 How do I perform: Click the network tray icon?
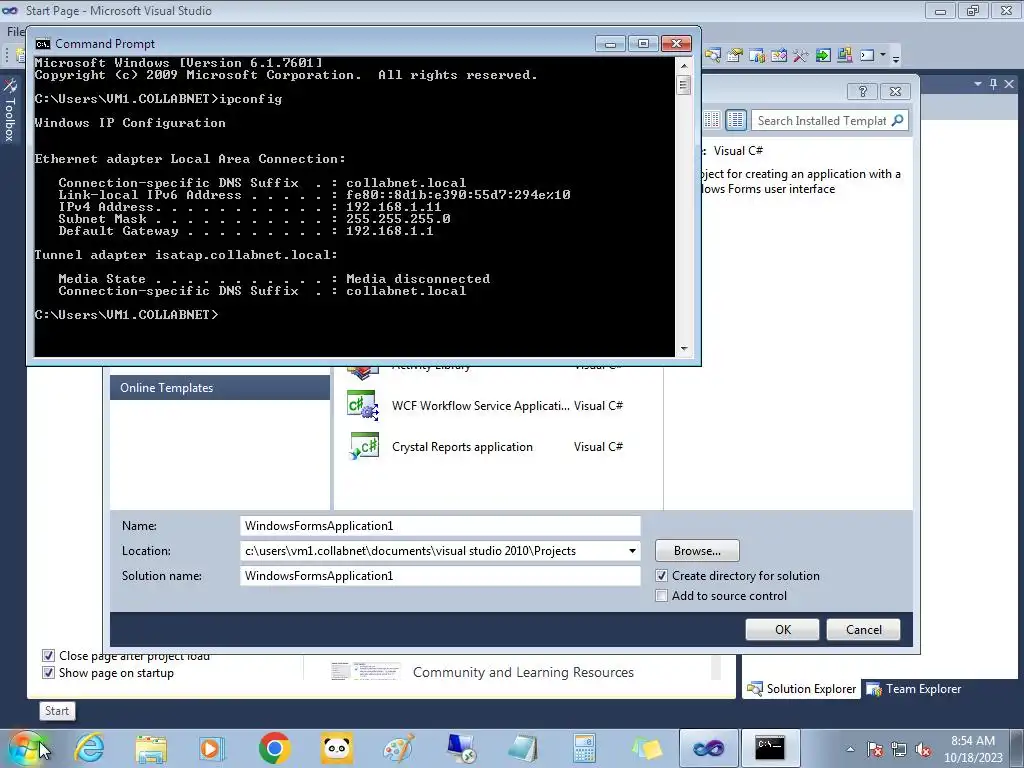pyautogui.click(x=899, y=750)
